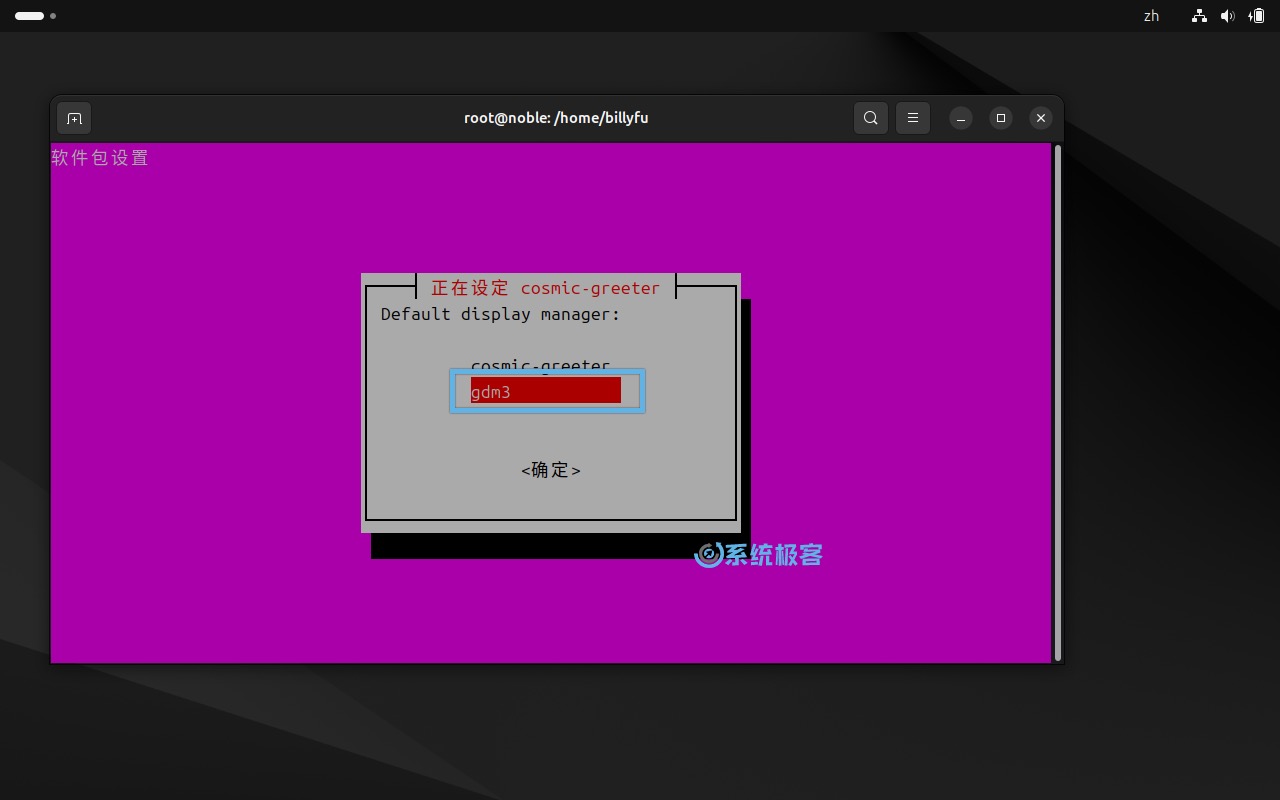Screen dimensions: 1280x800
Task: Open the zh input source menu
Action: 1151,16
